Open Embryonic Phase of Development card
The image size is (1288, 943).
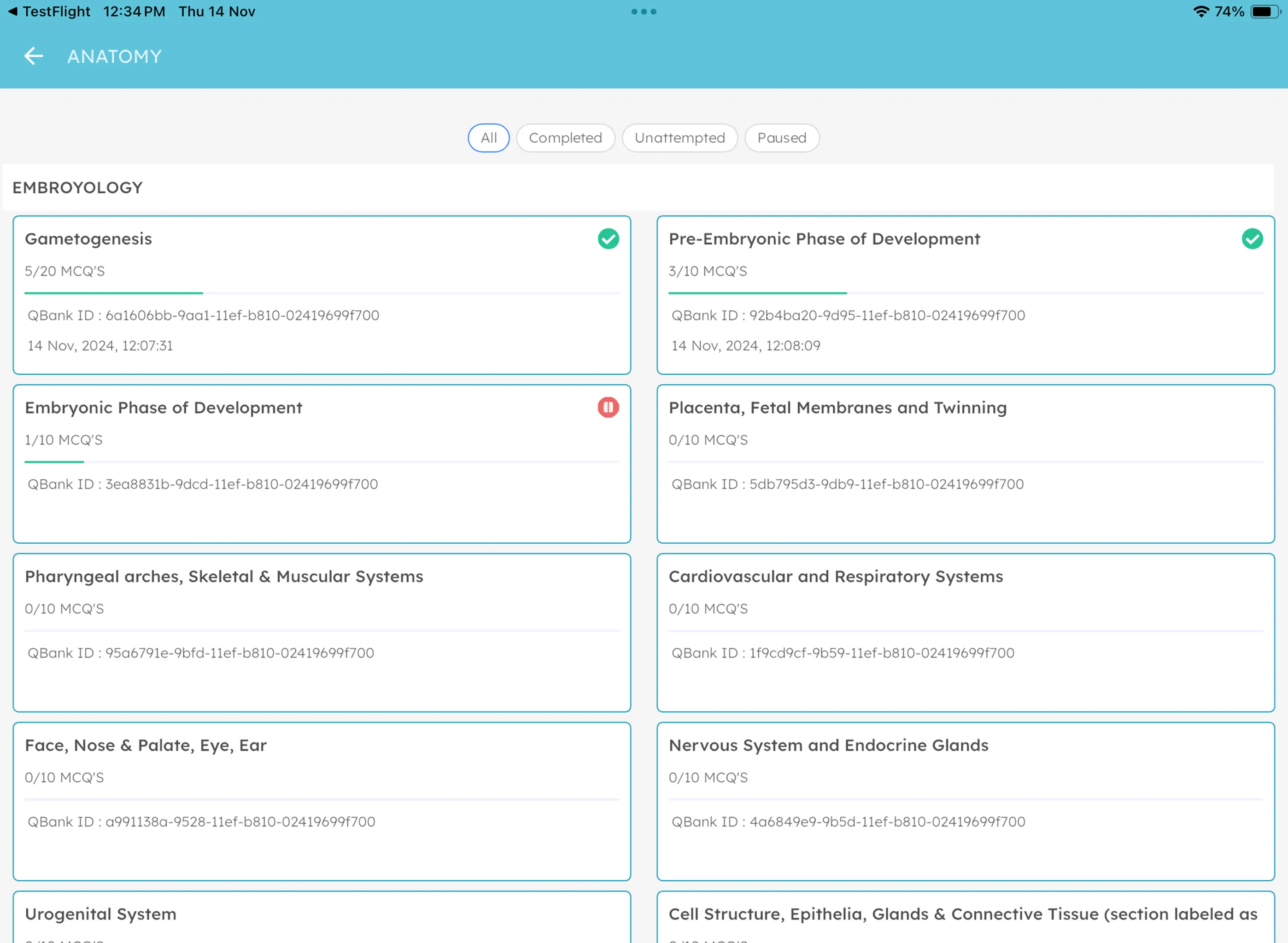click(x=322, y=464)
